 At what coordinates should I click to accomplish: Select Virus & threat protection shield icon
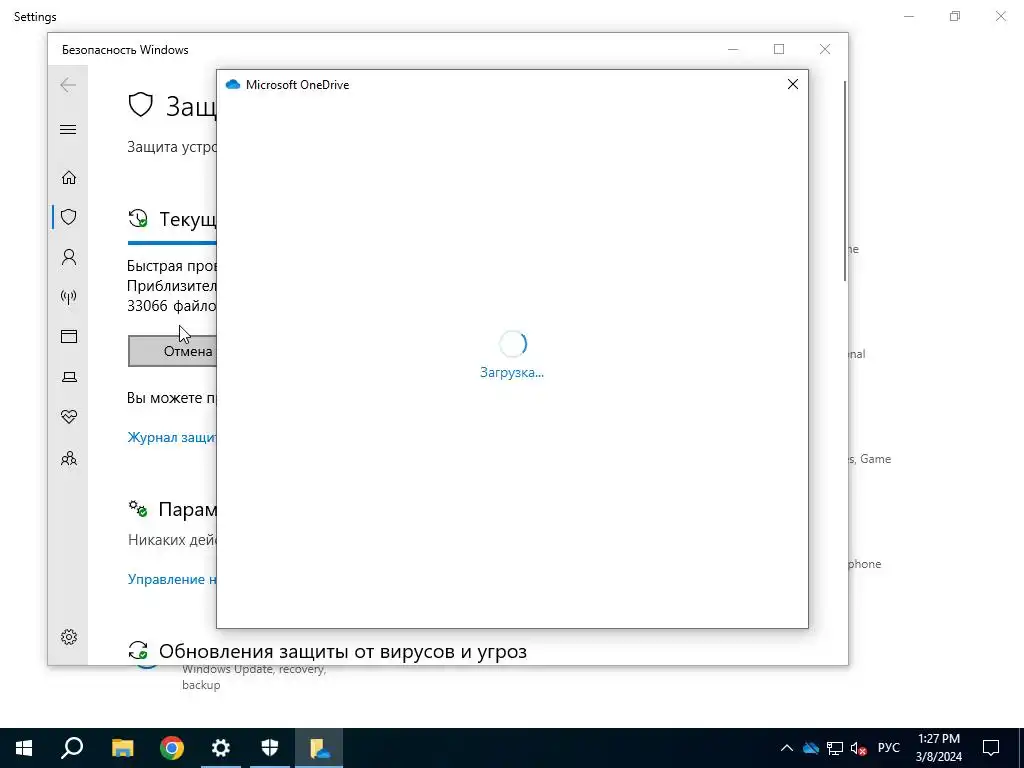pos(69,217)
